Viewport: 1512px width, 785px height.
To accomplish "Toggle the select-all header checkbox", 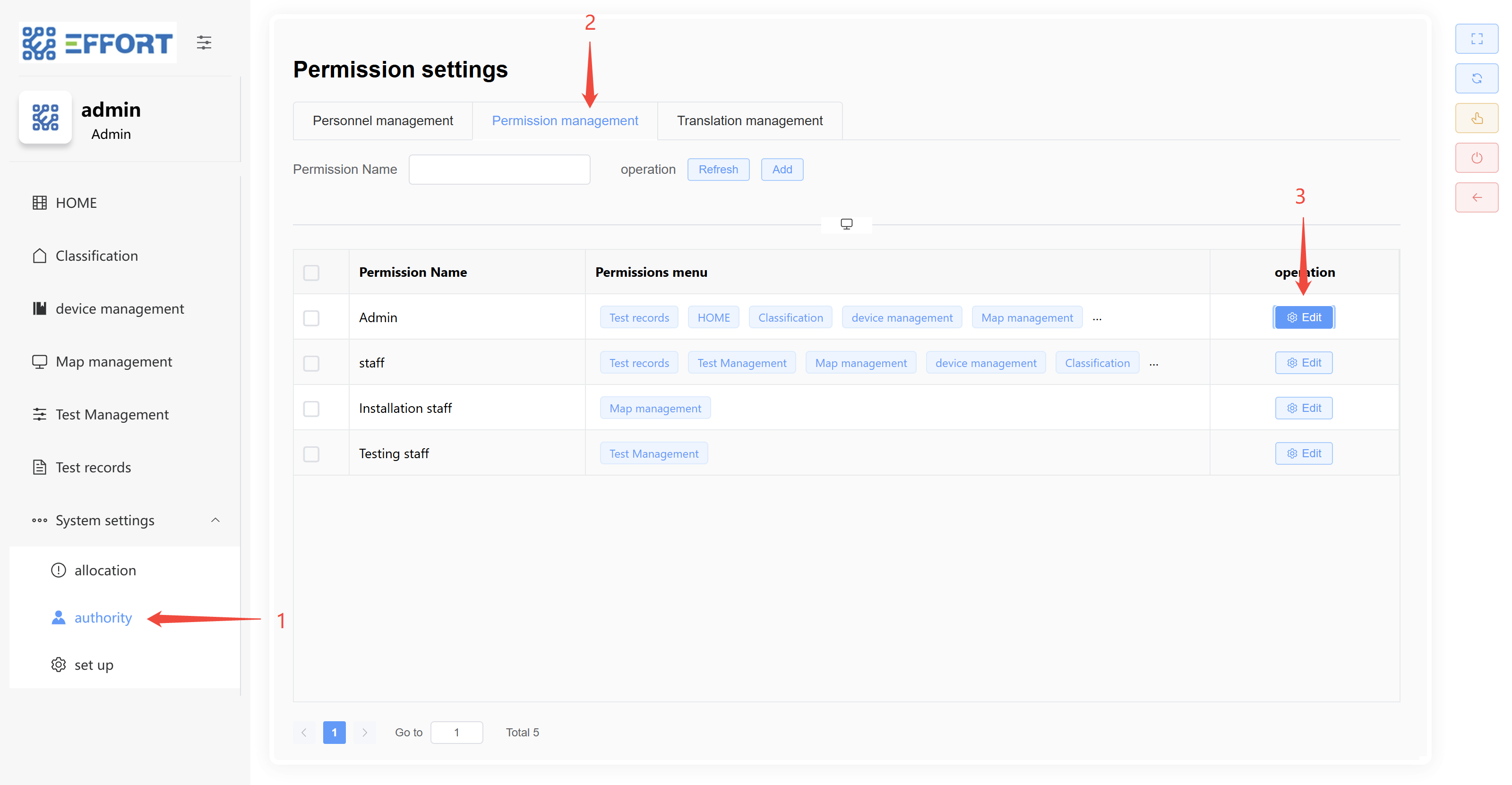I will click(311, 273).
